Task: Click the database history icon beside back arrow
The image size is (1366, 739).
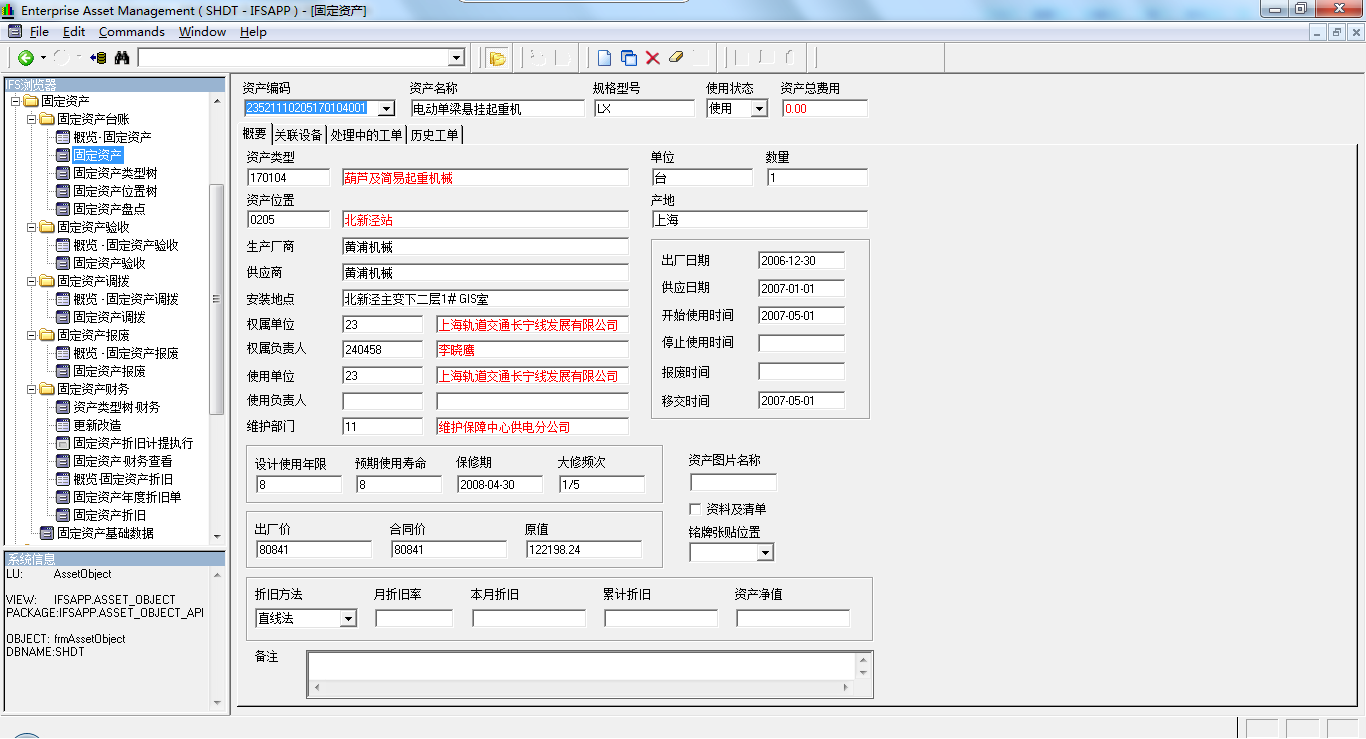Action: [x=97, y=57]
